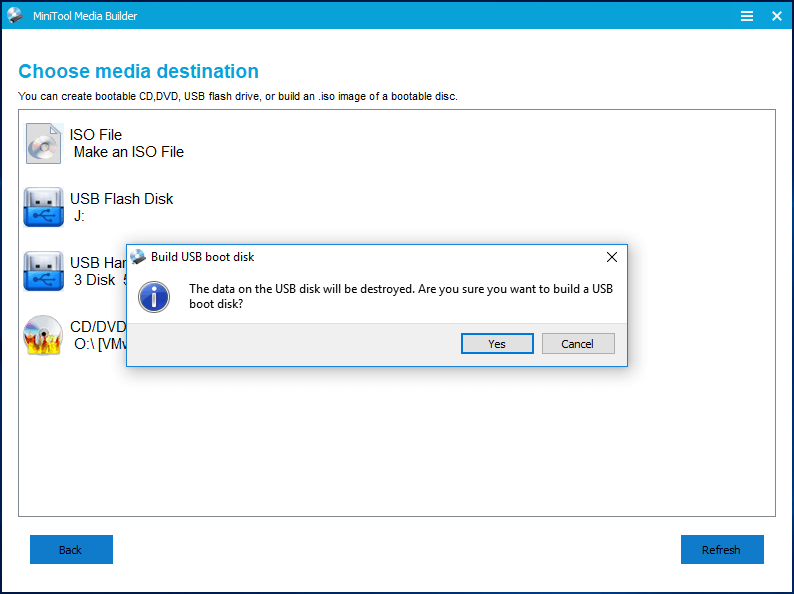The height and width of the screenshot is (594, 794).
Task: Close the MiniTool Media Builder window
Action: [777, 16]
